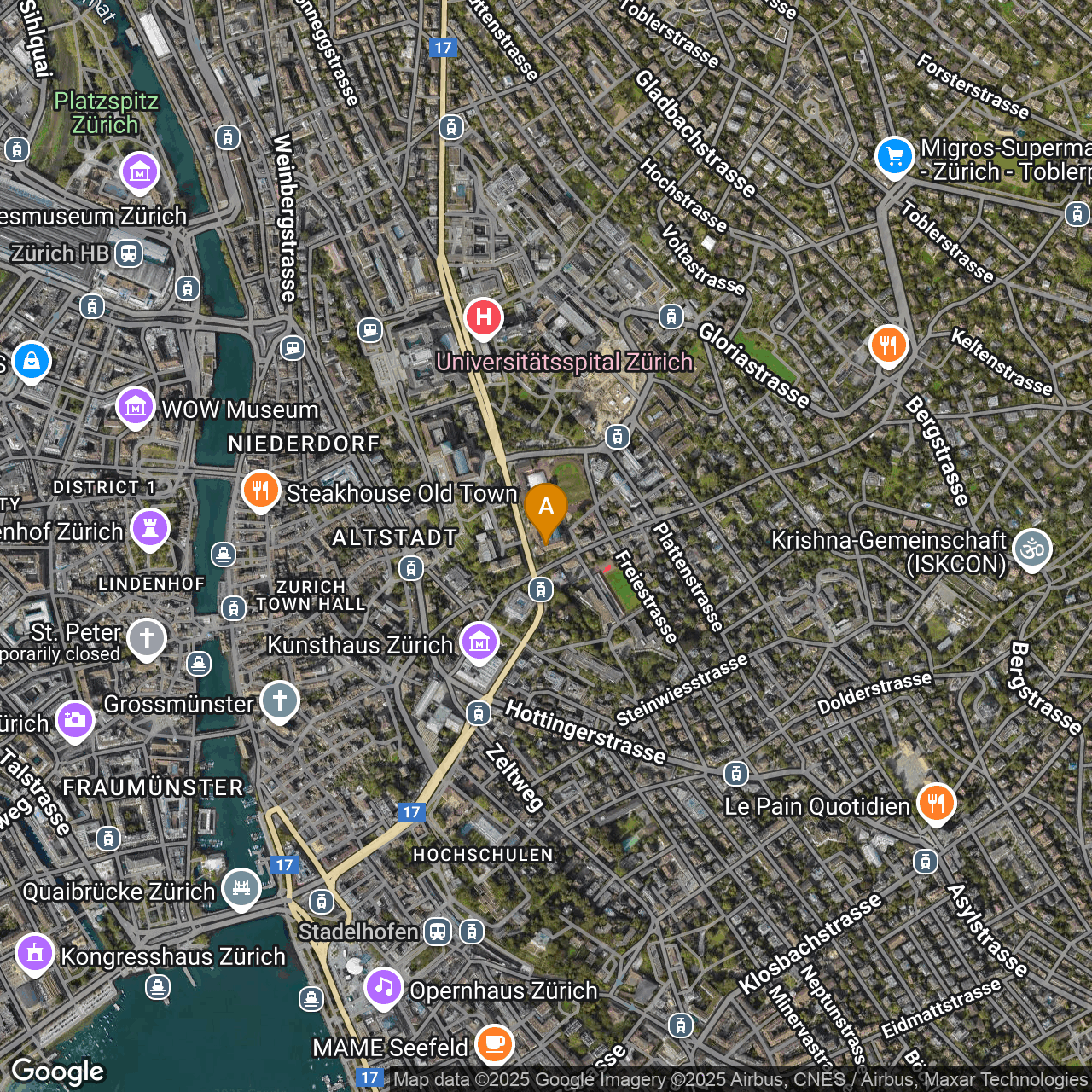Click the Steakhouse Old Town label

[402, 493]
